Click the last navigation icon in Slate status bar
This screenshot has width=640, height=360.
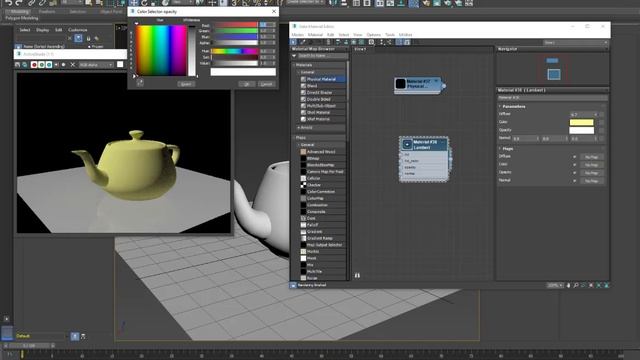coord(606,285)
